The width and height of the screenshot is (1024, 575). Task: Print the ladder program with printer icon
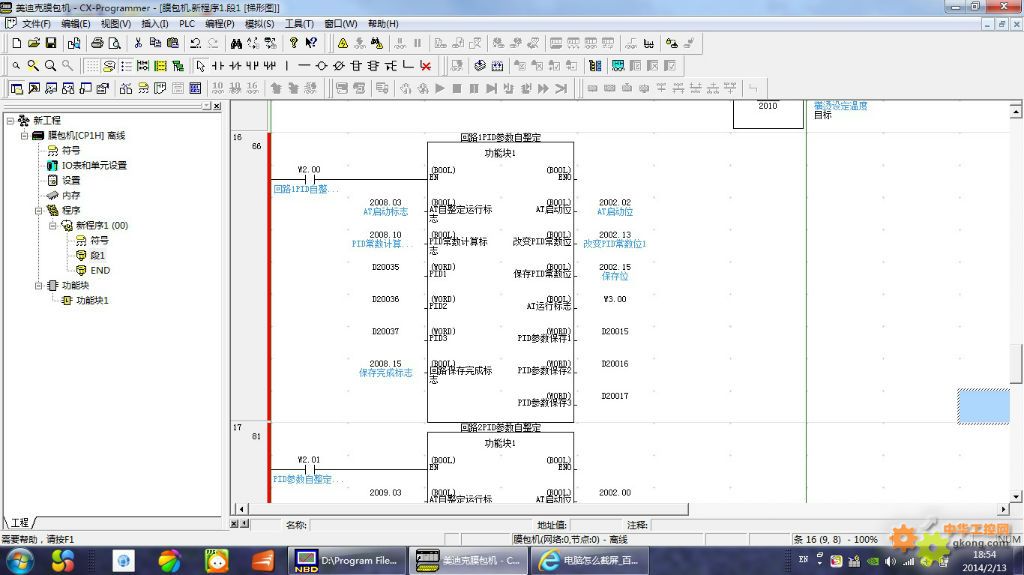(x=97, y=43)
